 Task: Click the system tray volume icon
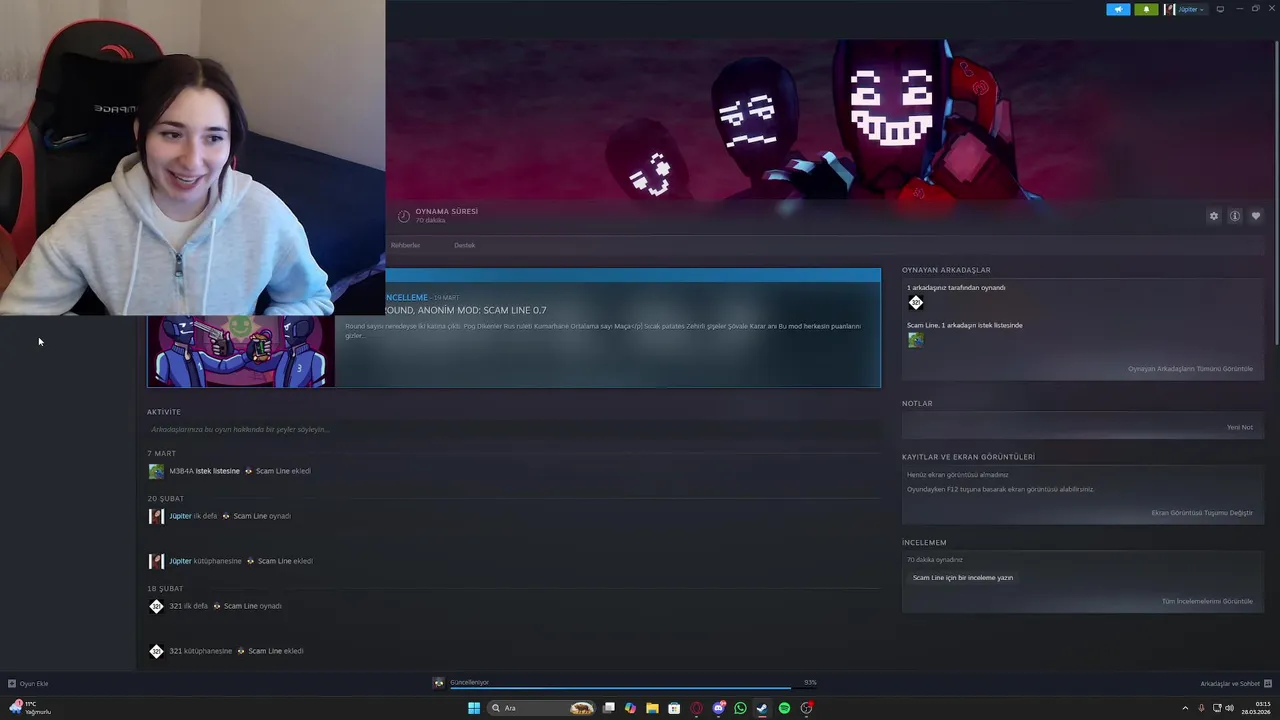click(1229, 708)
